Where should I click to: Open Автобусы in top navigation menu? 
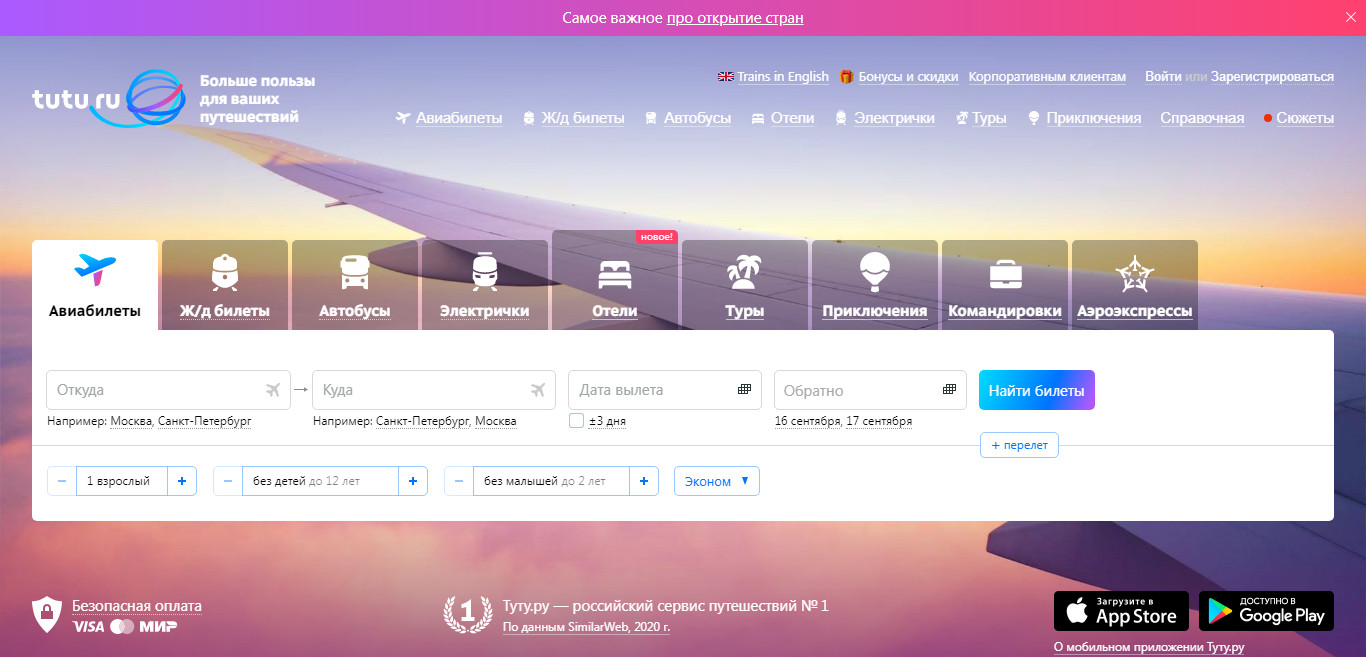(x=698, y=118)
